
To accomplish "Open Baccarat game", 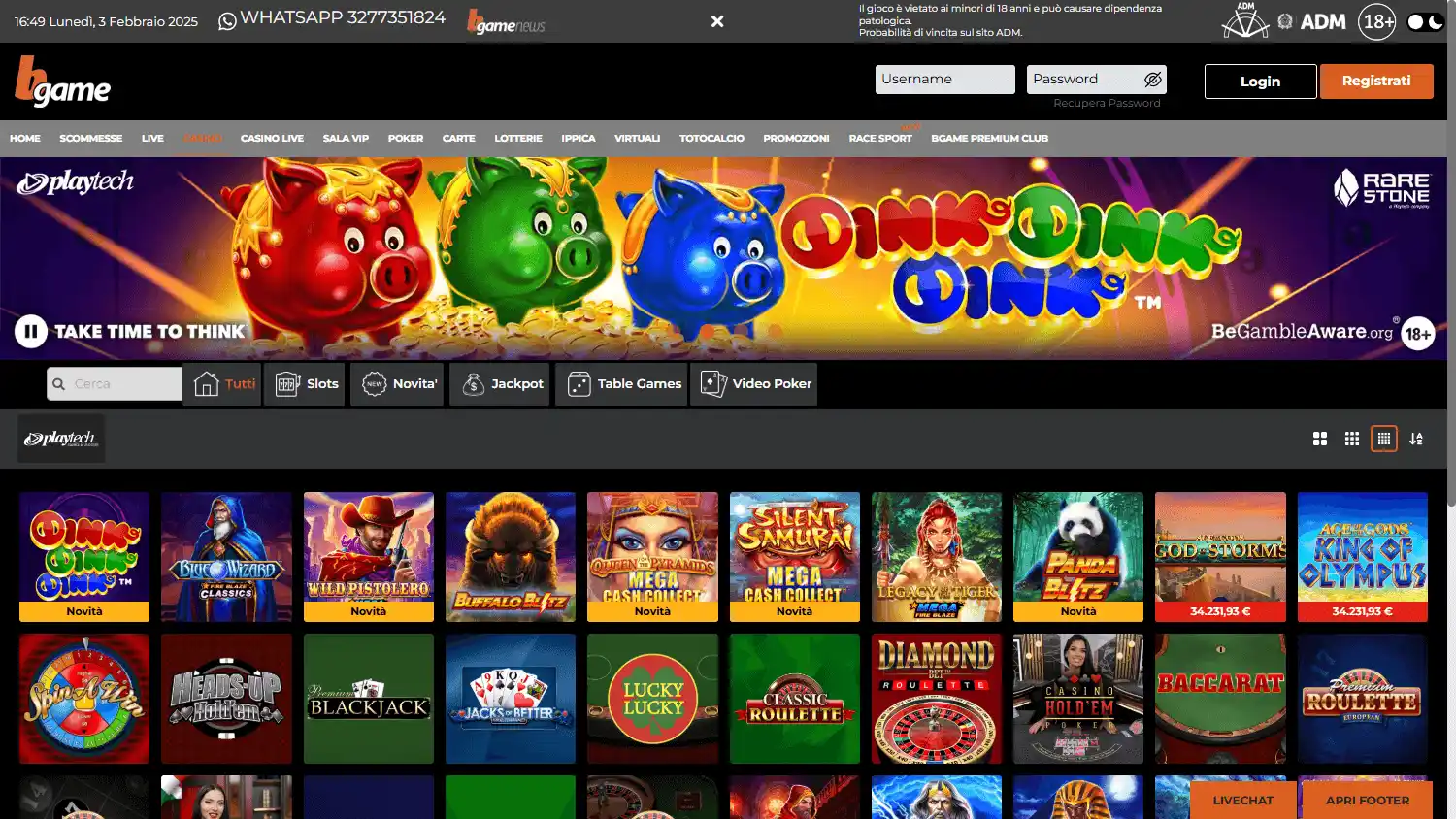I will [x=1220, y=699].
